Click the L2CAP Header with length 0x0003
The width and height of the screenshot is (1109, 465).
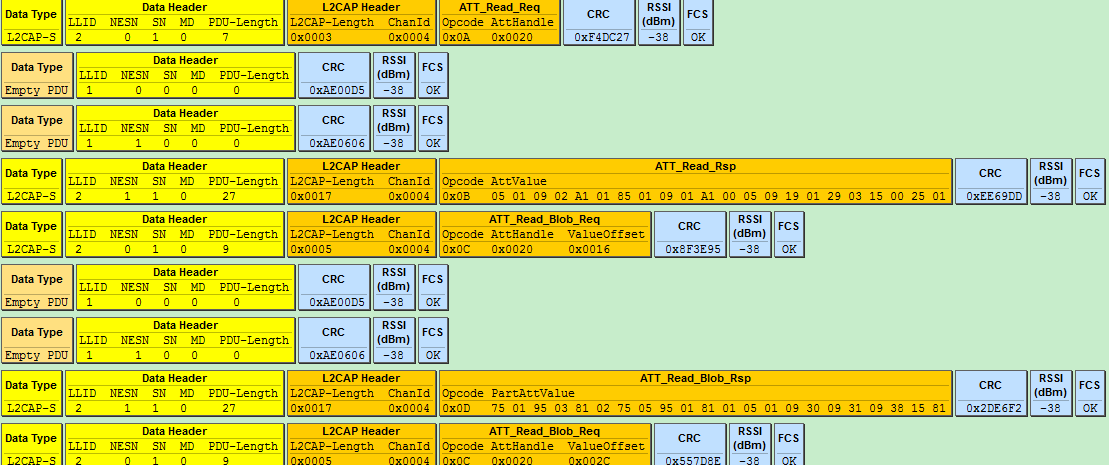(361, 23)
